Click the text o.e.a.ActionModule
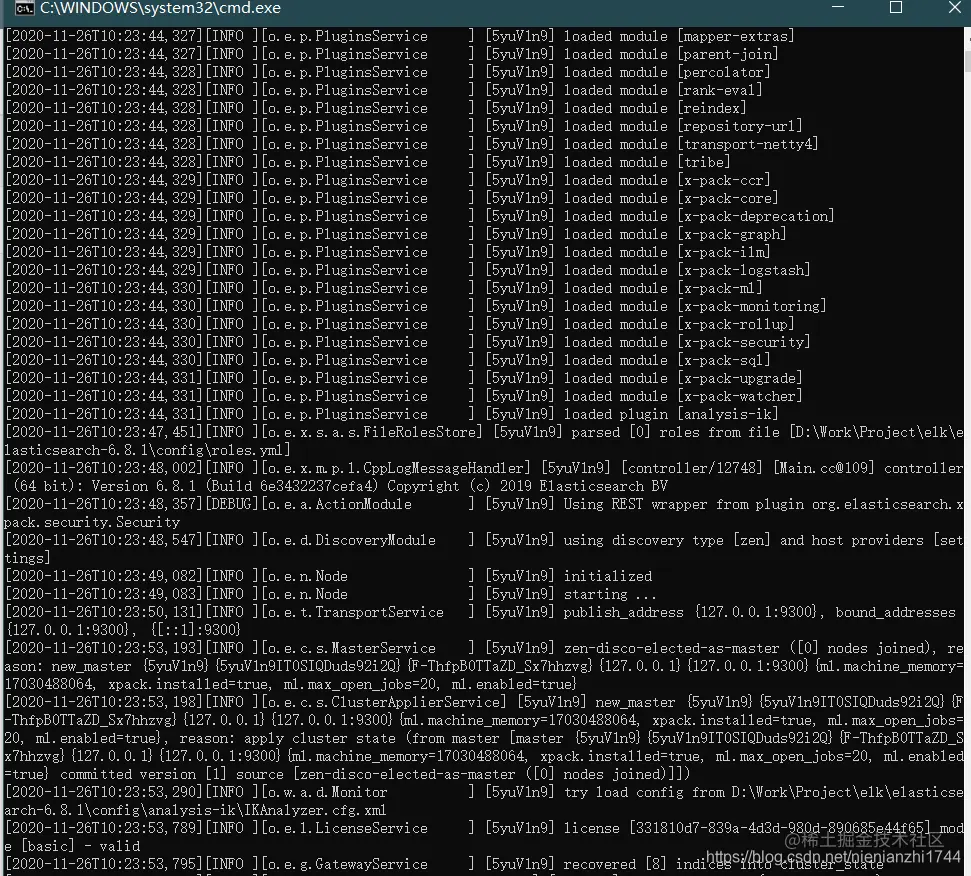Viewport: 971px width, 876px height. tap(339, 504)
